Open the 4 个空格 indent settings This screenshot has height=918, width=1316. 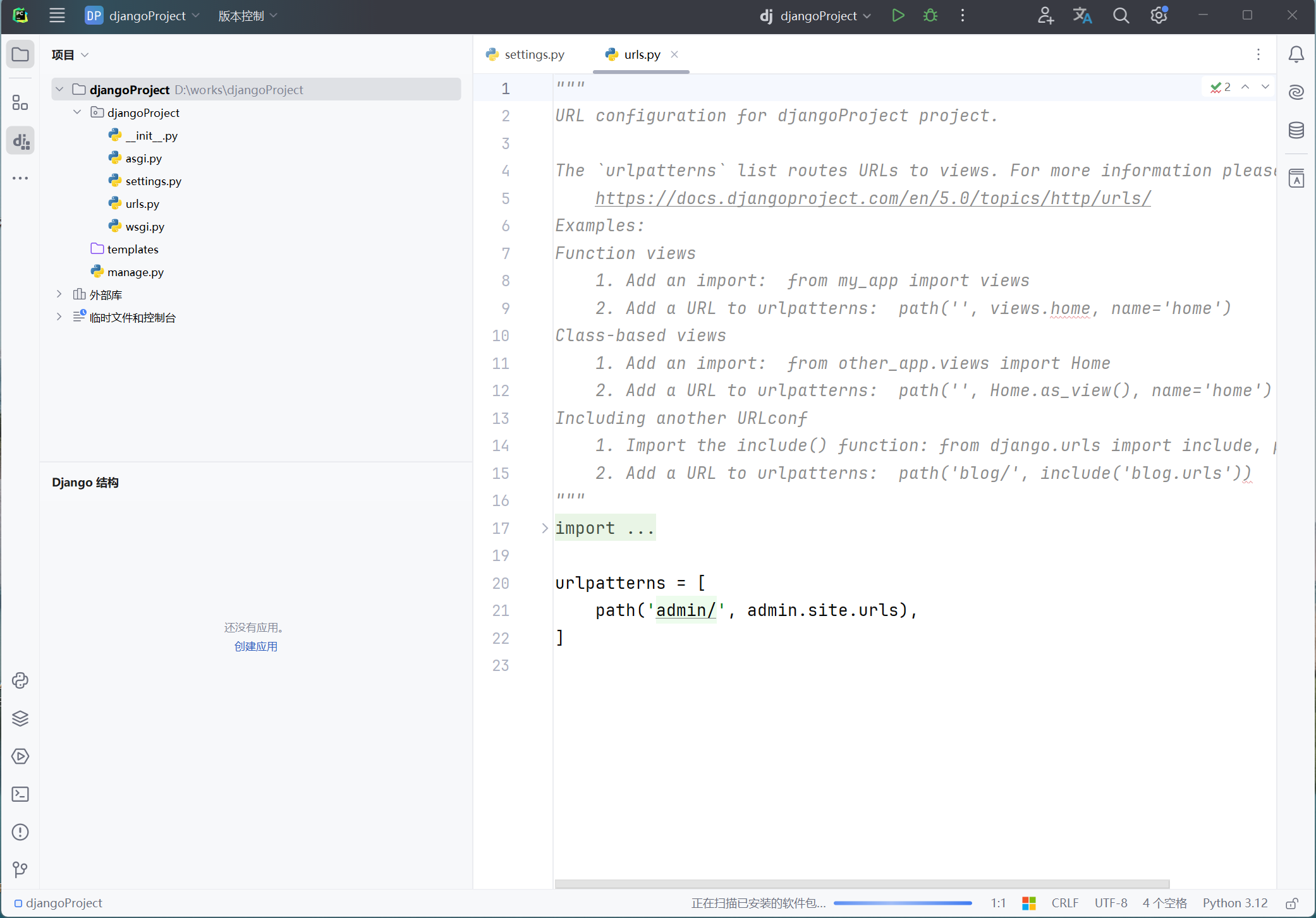[1164, 903]
